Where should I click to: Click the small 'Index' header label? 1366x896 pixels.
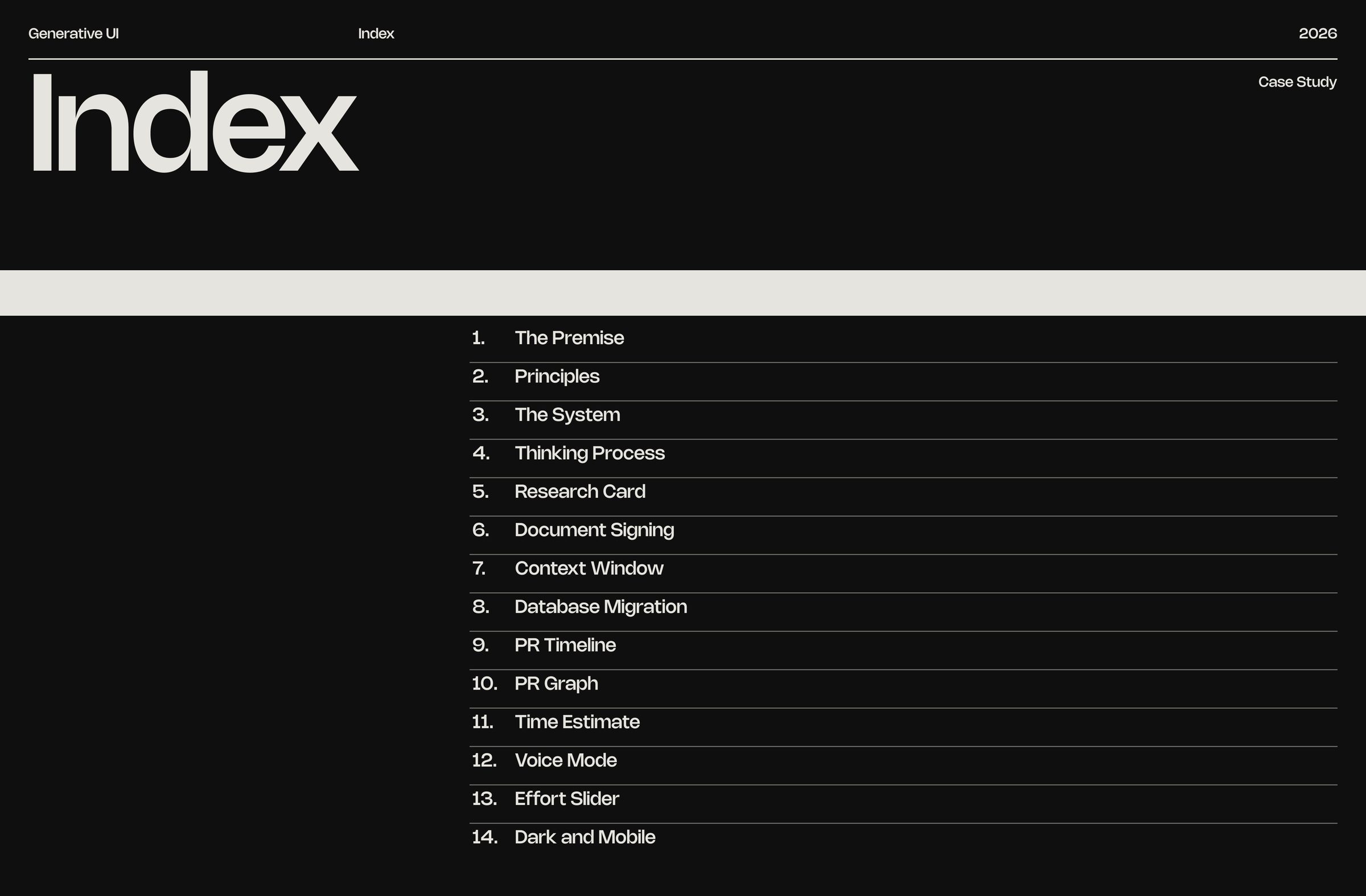[x=376, y=34]
